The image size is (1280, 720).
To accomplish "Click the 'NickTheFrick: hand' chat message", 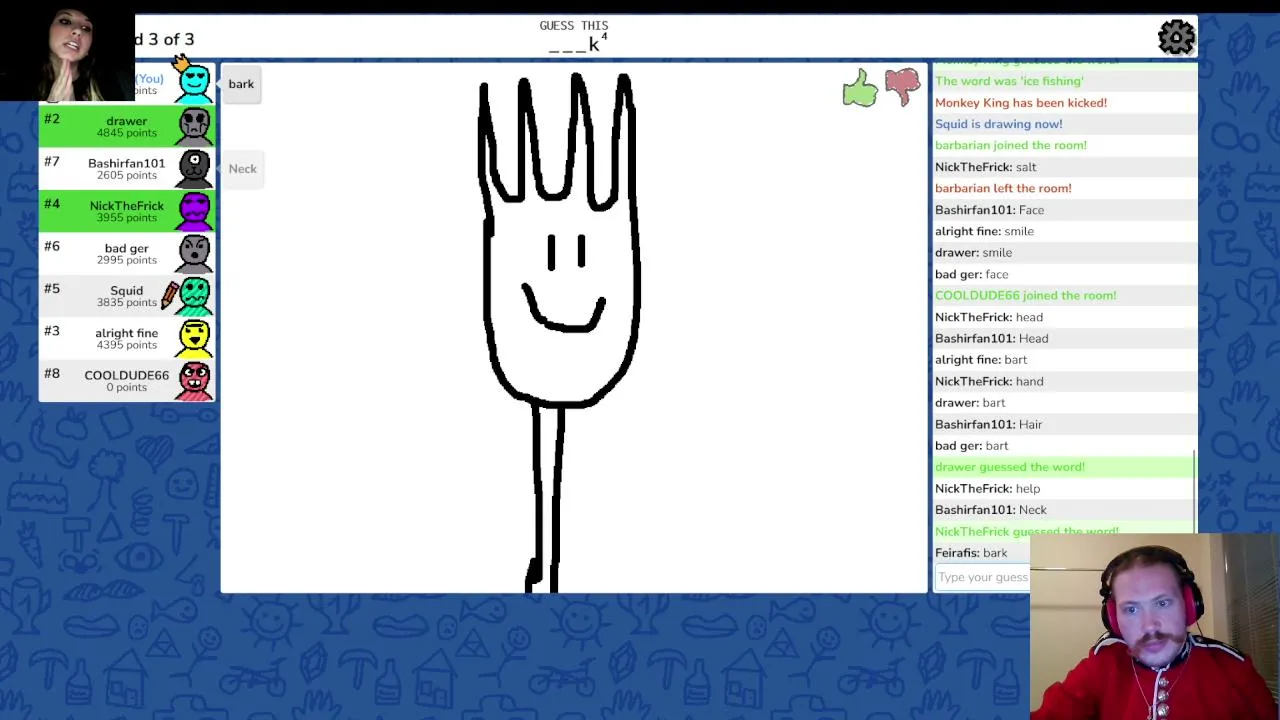I will click(x=989, y=381).
